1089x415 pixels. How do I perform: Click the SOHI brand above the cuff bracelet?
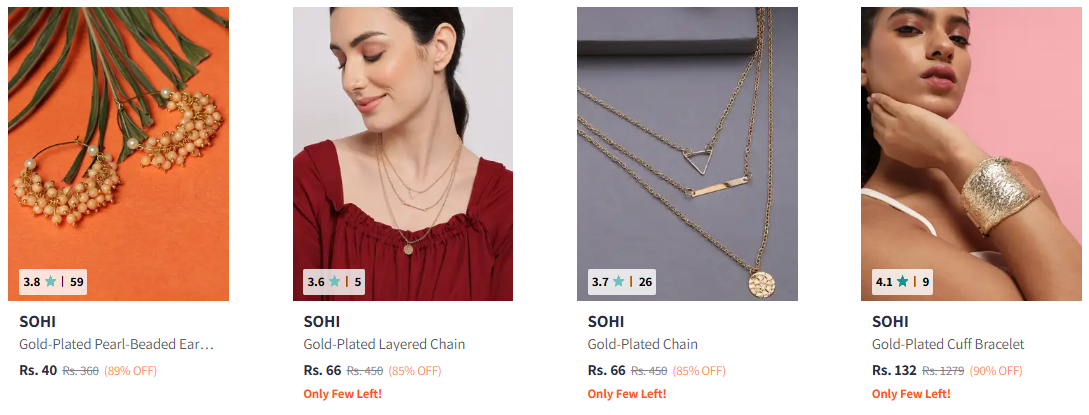click(890, 322)
